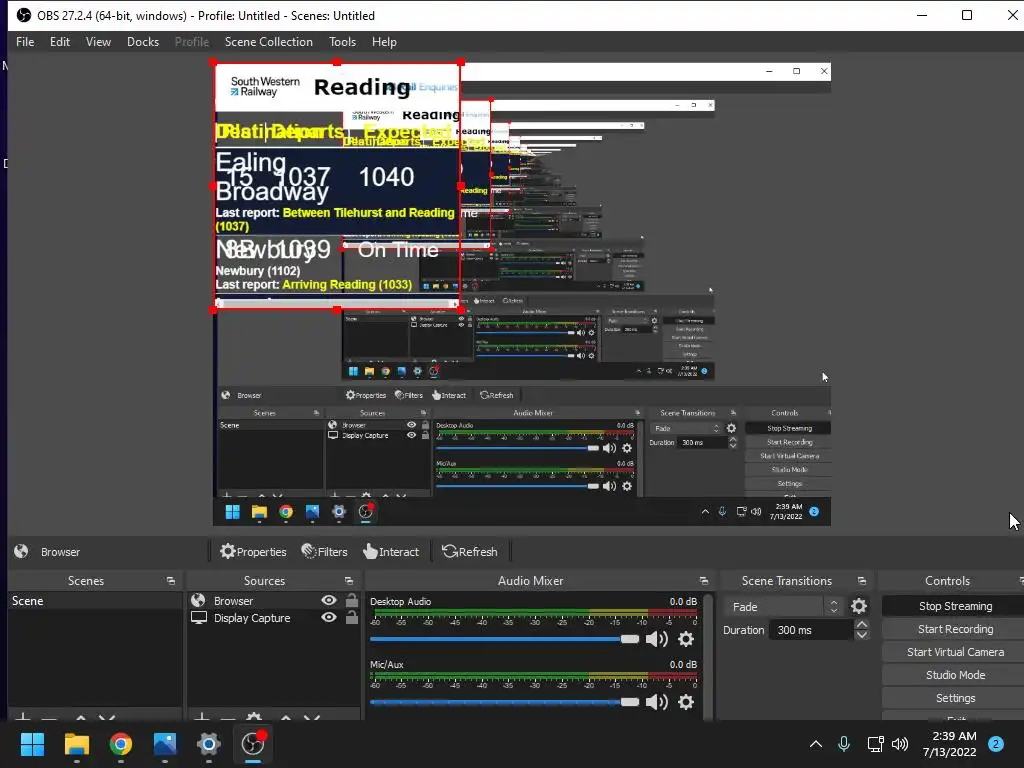Undock the Audio Mixer panel
Screen dimensions: 1024x768
point(703,581)
